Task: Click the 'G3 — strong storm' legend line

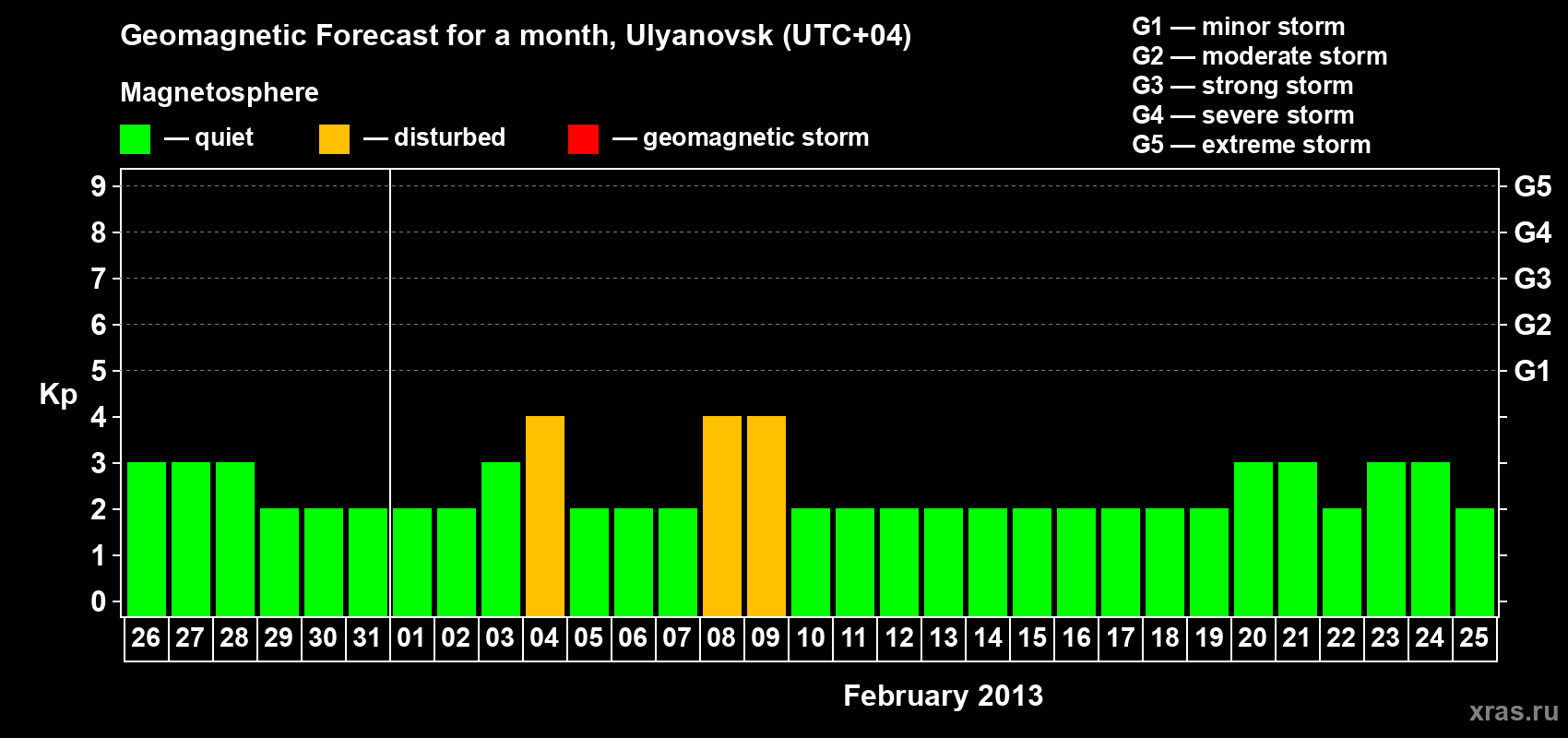Action: tap(1242, 86)
